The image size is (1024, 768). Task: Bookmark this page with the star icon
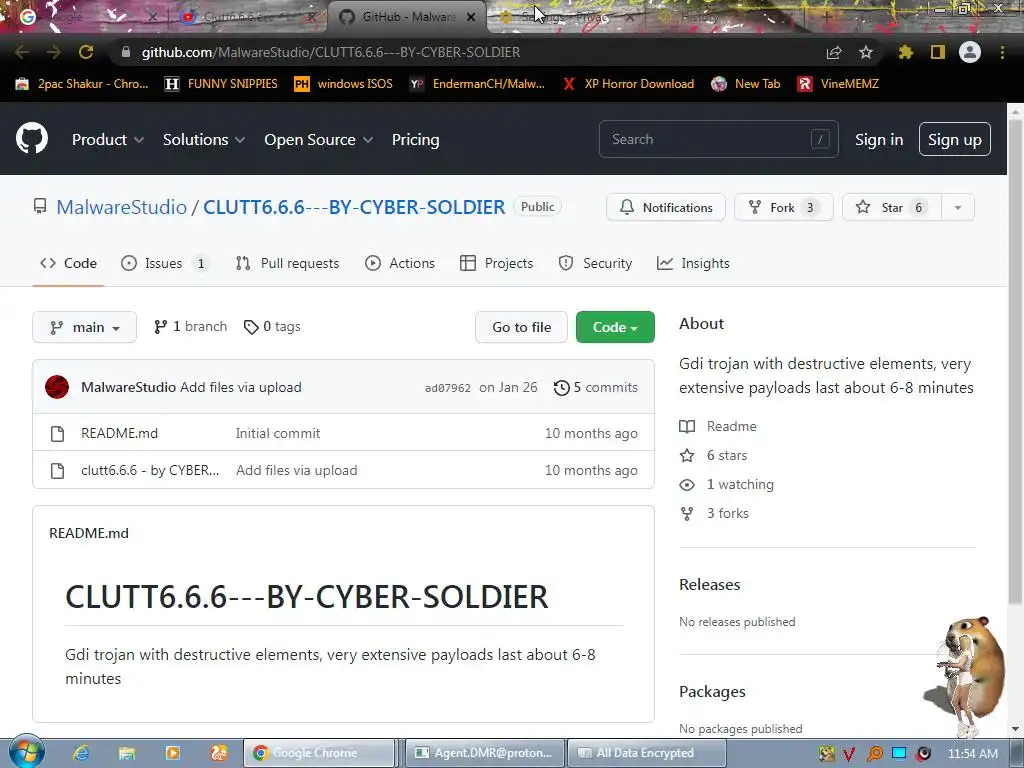[865, 52]
